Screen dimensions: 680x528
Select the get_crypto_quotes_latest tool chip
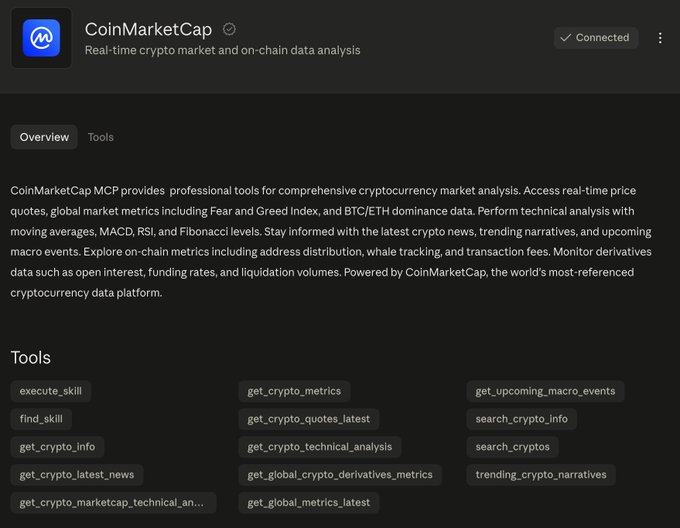(309, 419)
